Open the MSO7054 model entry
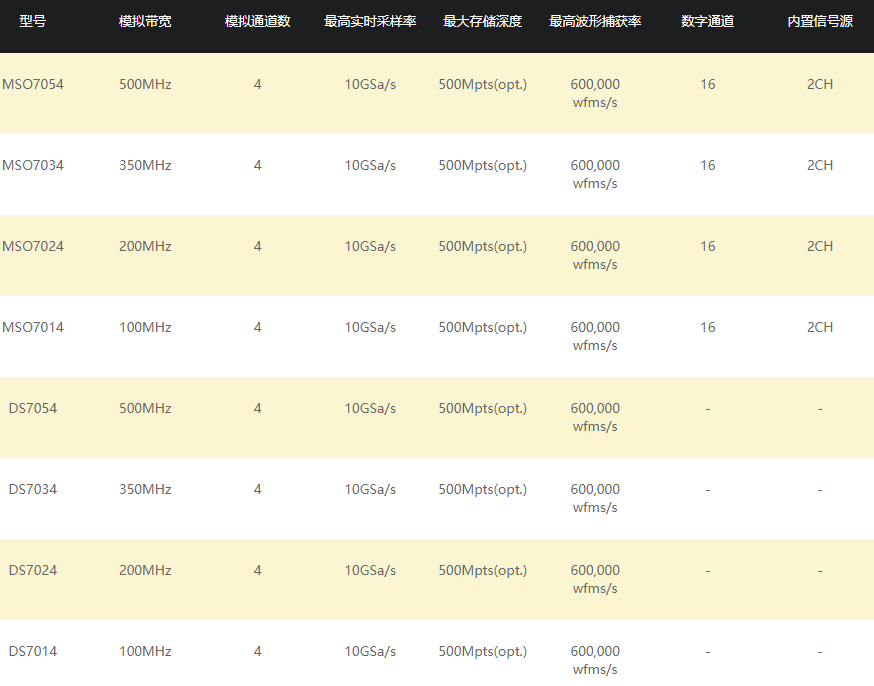This screenshot has width=874, height=686. 33,84
